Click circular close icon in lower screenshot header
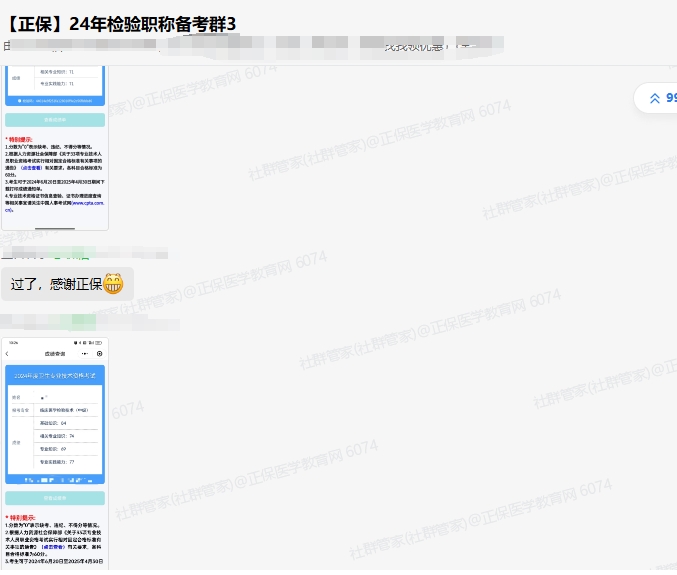677x575 pixels. point(99,354)
